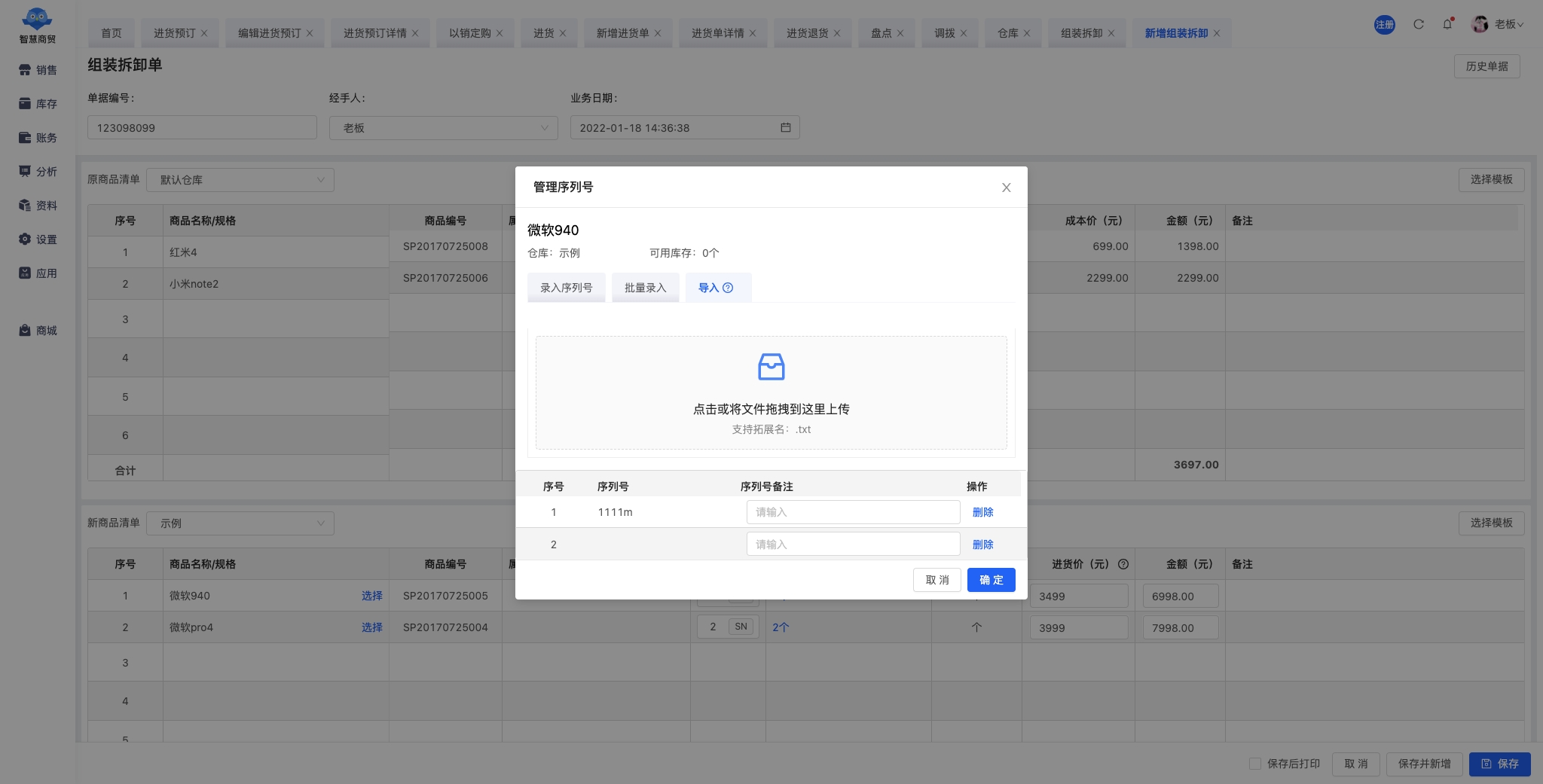Click the 进货价 3999 input
Screen dimensions: 1543x784
click(1079, 627)
